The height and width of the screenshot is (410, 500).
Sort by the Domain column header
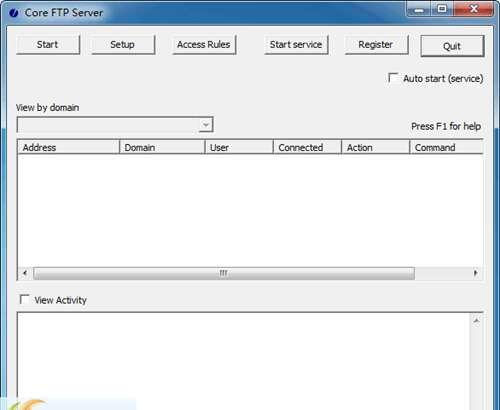(162, 147)
